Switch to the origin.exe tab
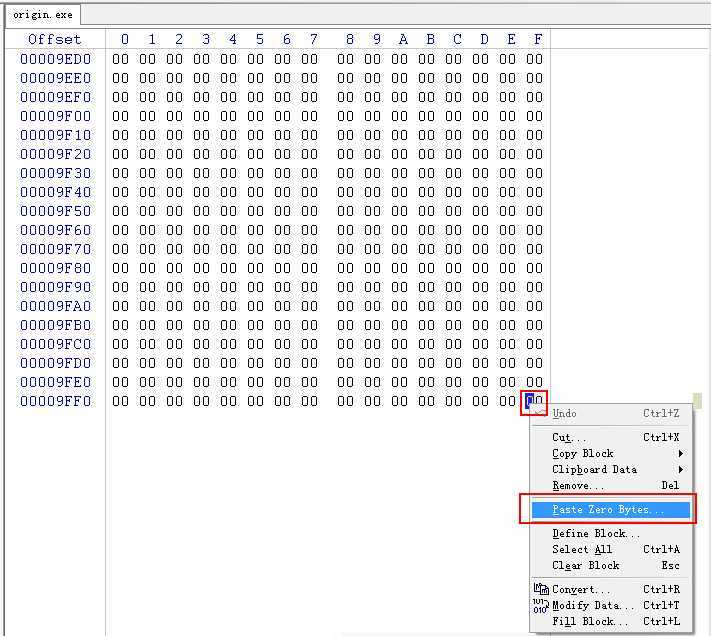 click(x=43, y=15)
